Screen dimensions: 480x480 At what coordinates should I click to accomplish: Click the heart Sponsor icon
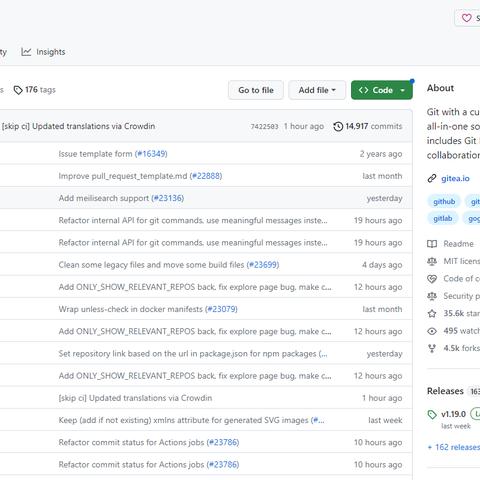[467, 18]
